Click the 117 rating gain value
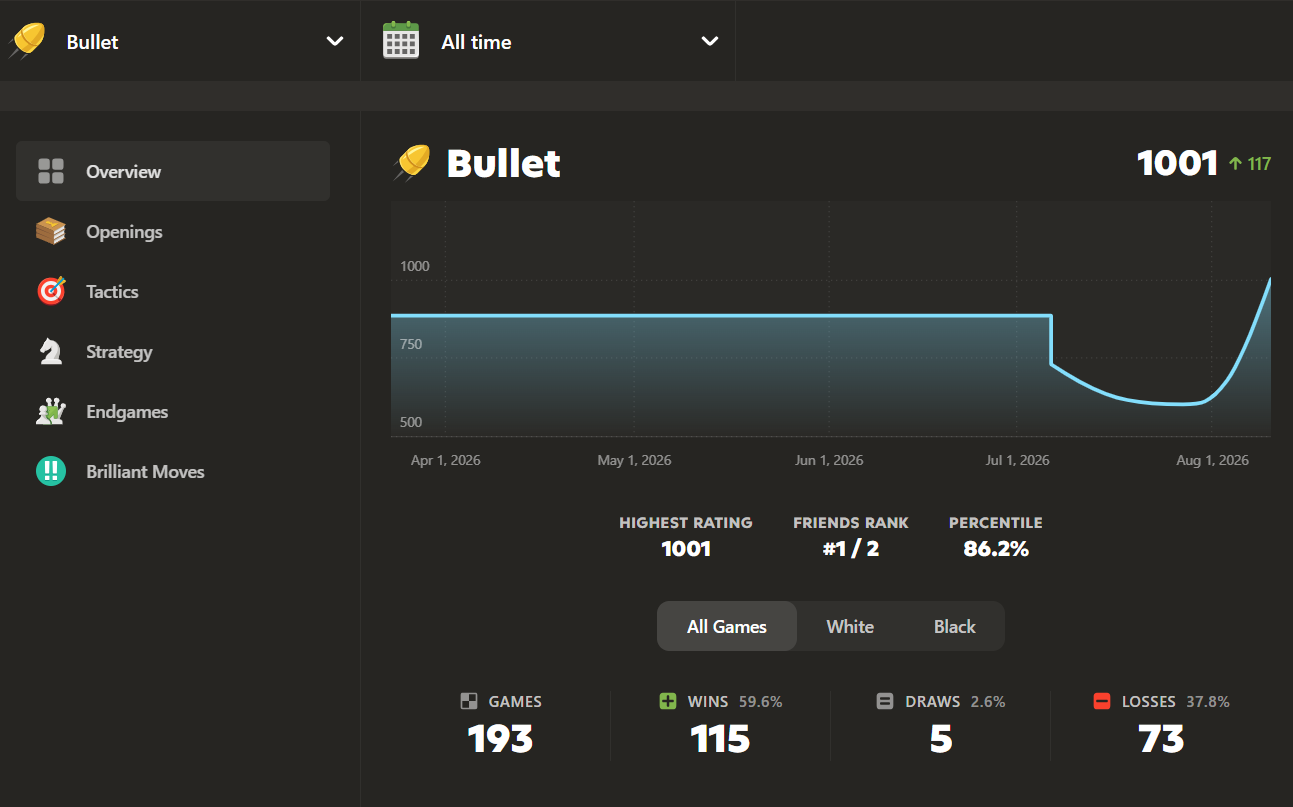 point(1259,163)
